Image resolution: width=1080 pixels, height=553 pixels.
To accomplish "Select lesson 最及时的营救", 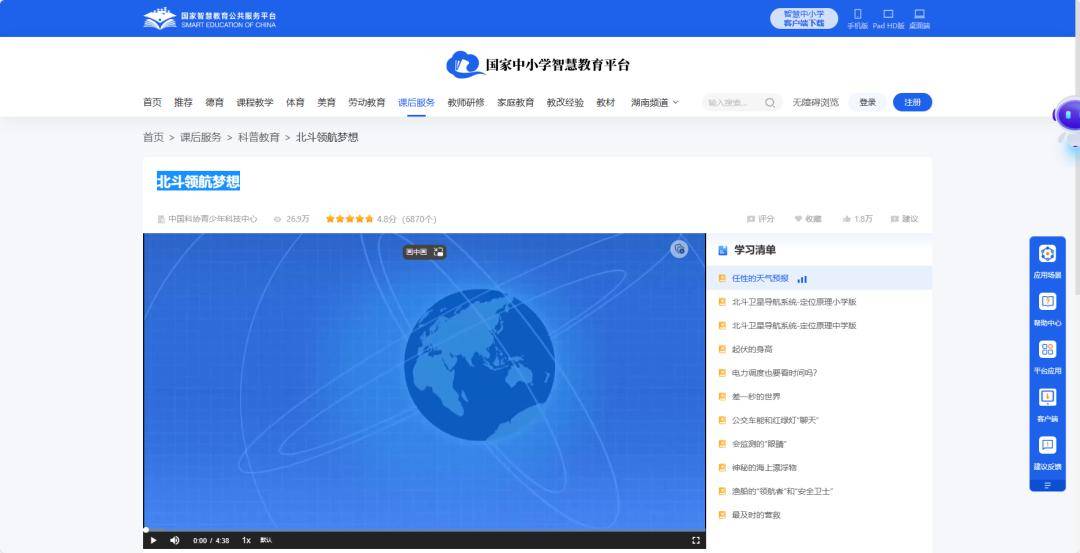I will coord(819,515).
